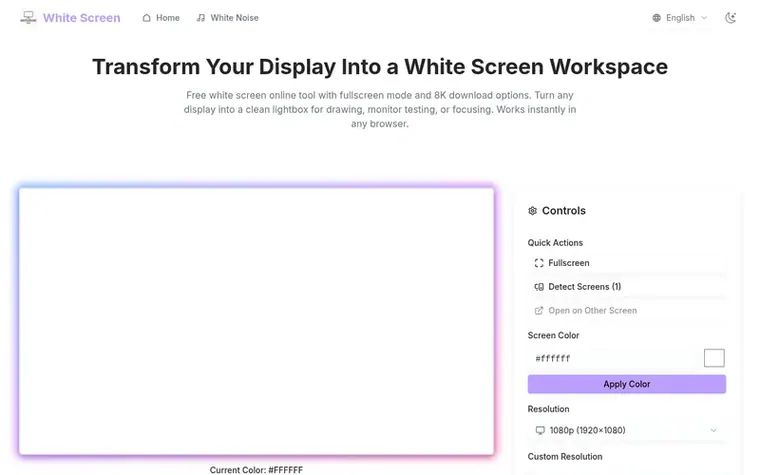Toggle dark mode moon icon
The image size is (760, 475).
click(730, 18)
